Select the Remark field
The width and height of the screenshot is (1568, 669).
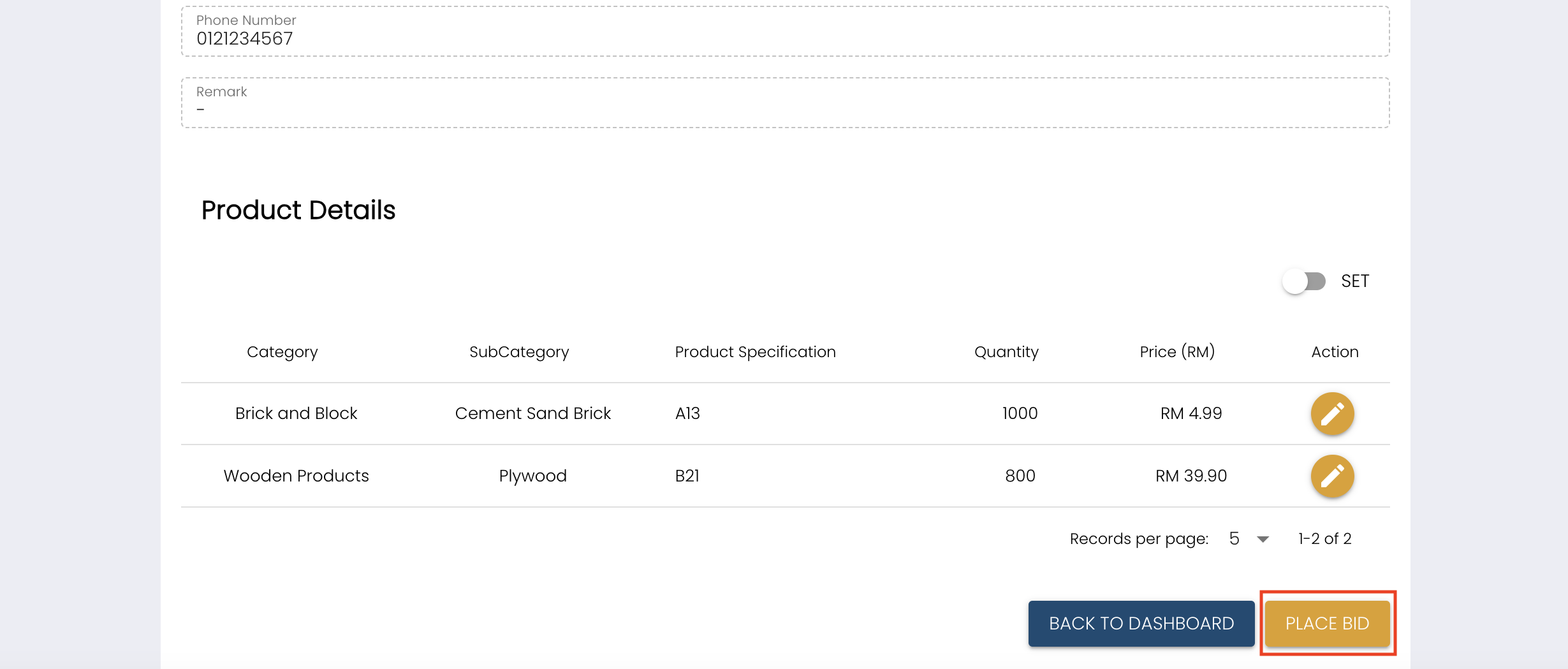pos(784,103)
